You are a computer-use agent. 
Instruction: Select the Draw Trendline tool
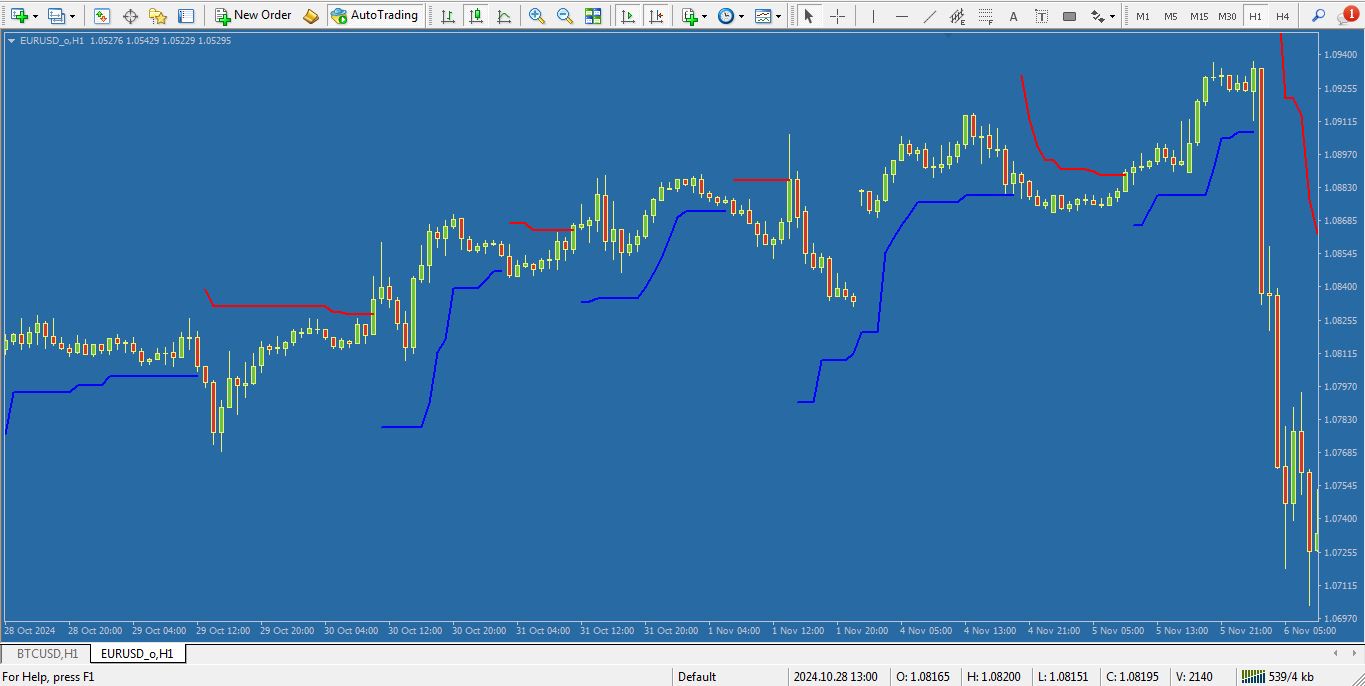pos(928,15)
